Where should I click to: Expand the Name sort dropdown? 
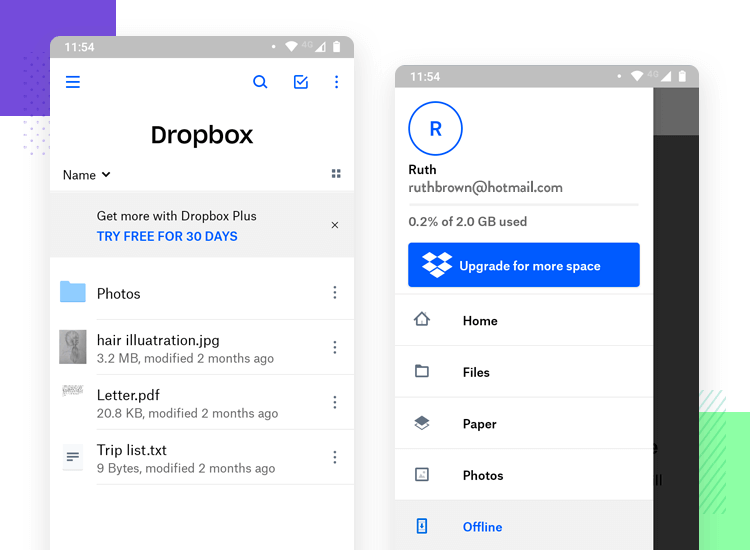point(87,175)
